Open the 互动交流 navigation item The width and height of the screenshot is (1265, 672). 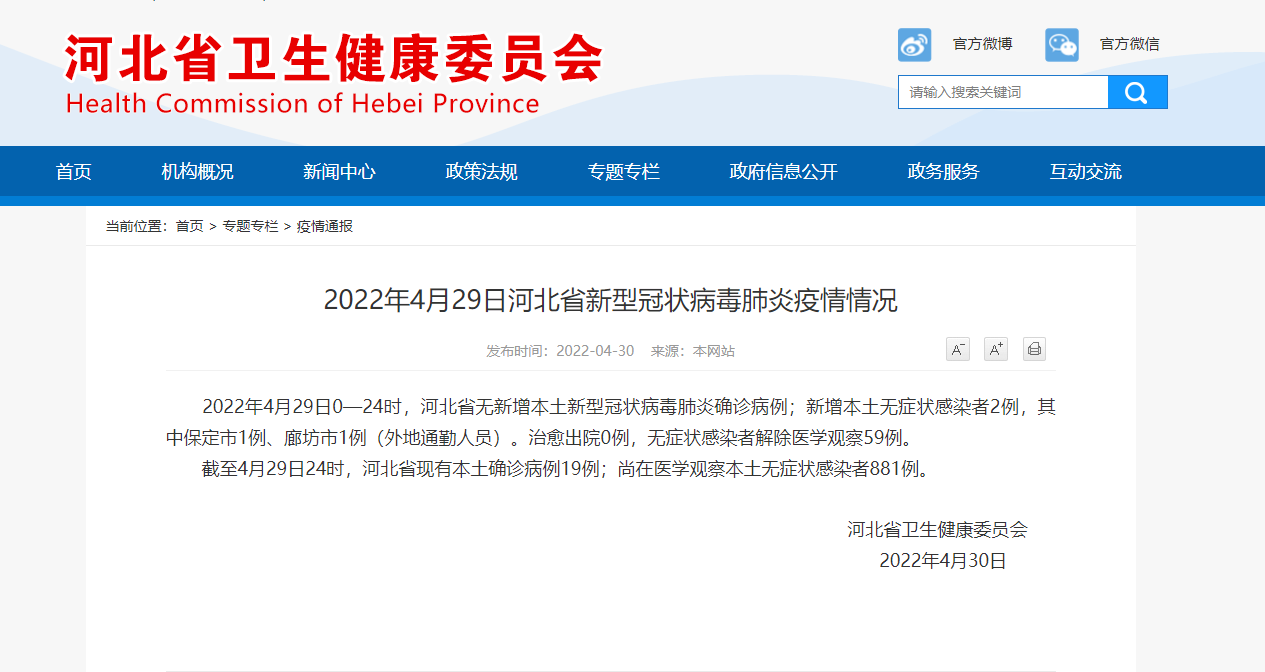click(x=1086, y=172)
